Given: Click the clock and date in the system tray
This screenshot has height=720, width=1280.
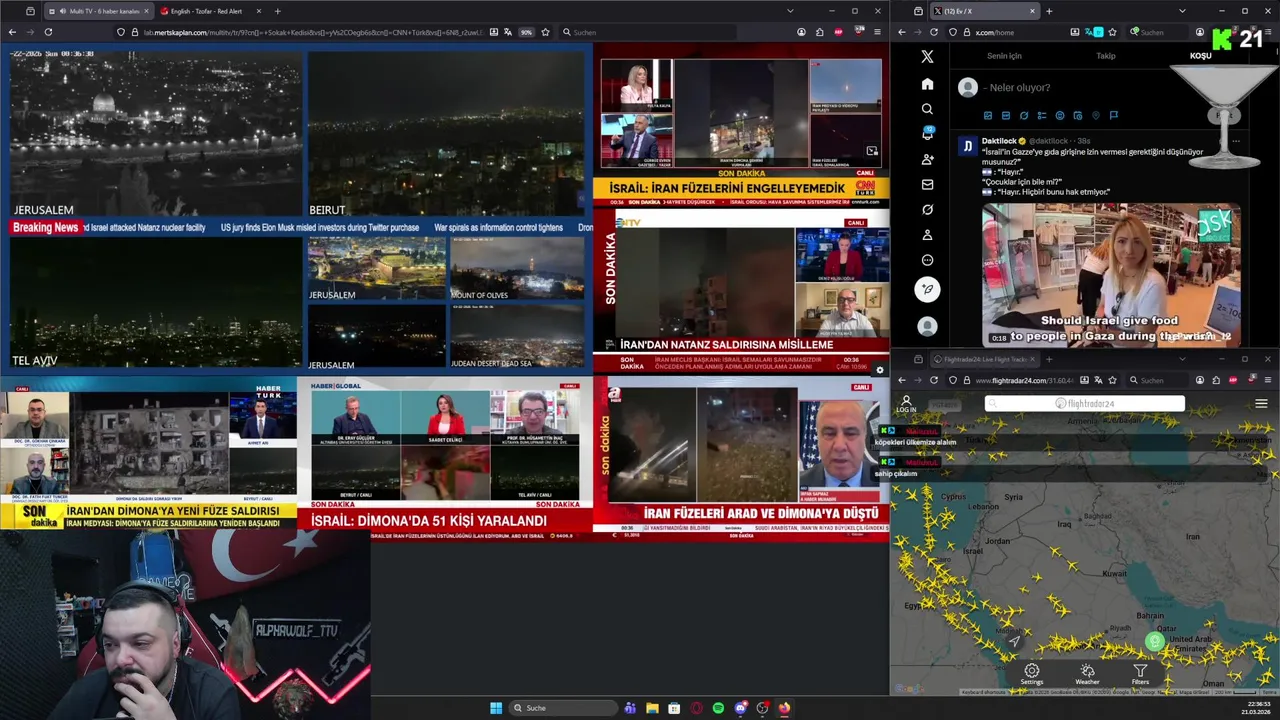Looking at the screenshot, I should click(x=1258, y=707).
